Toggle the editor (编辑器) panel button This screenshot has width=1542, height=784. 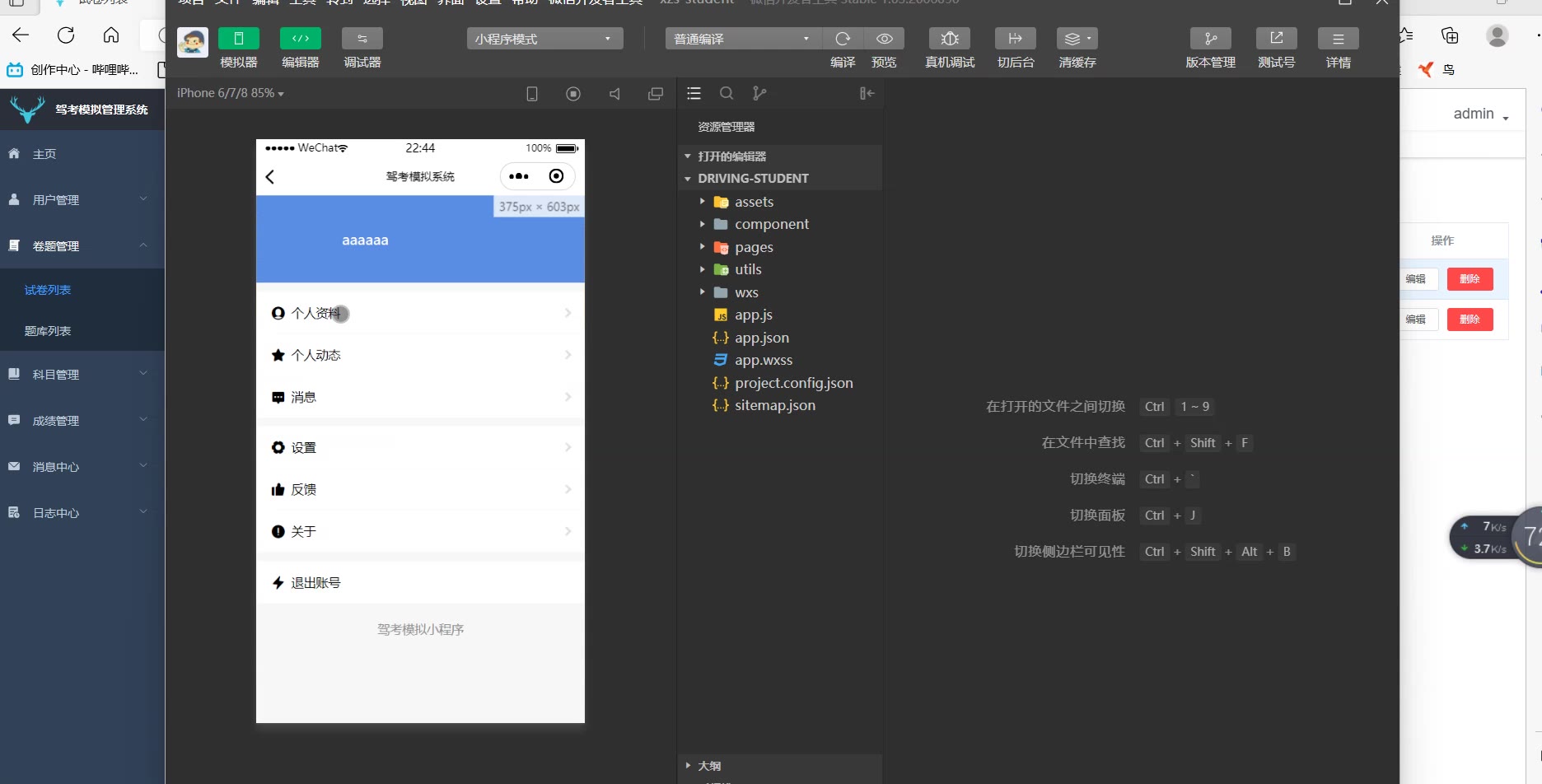tap(301, 39)
